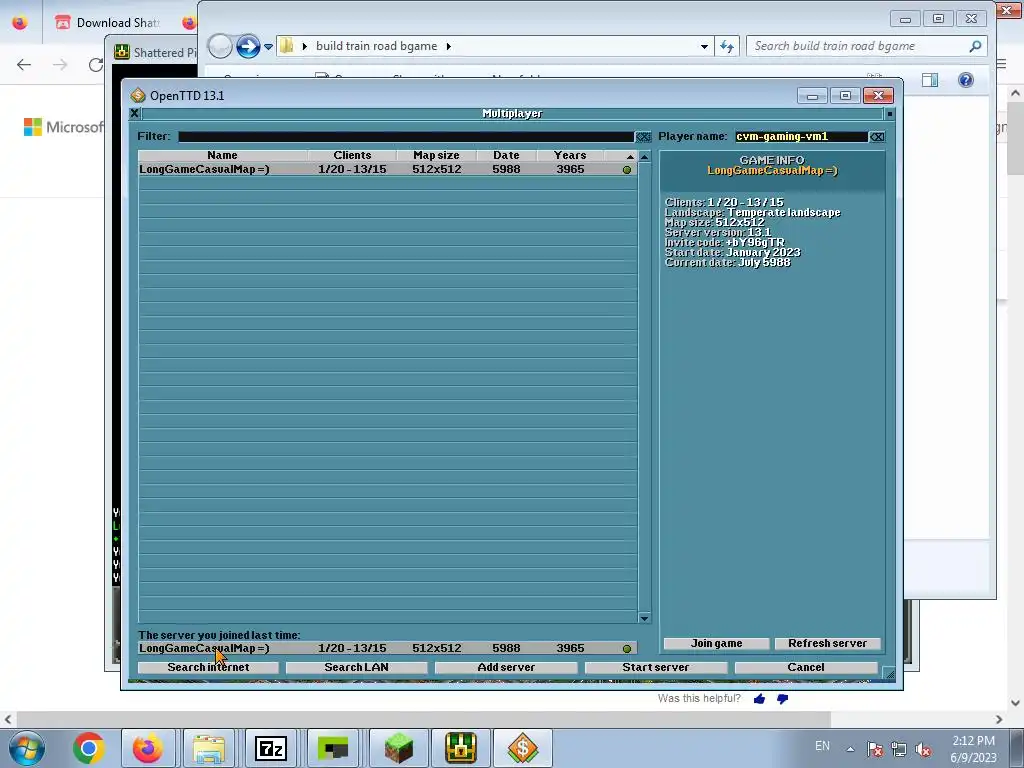The height and width of the screenshot is (768, 1024).
Task: Toggle the sticky pin on Multiplayer panel
Action: 889,114
